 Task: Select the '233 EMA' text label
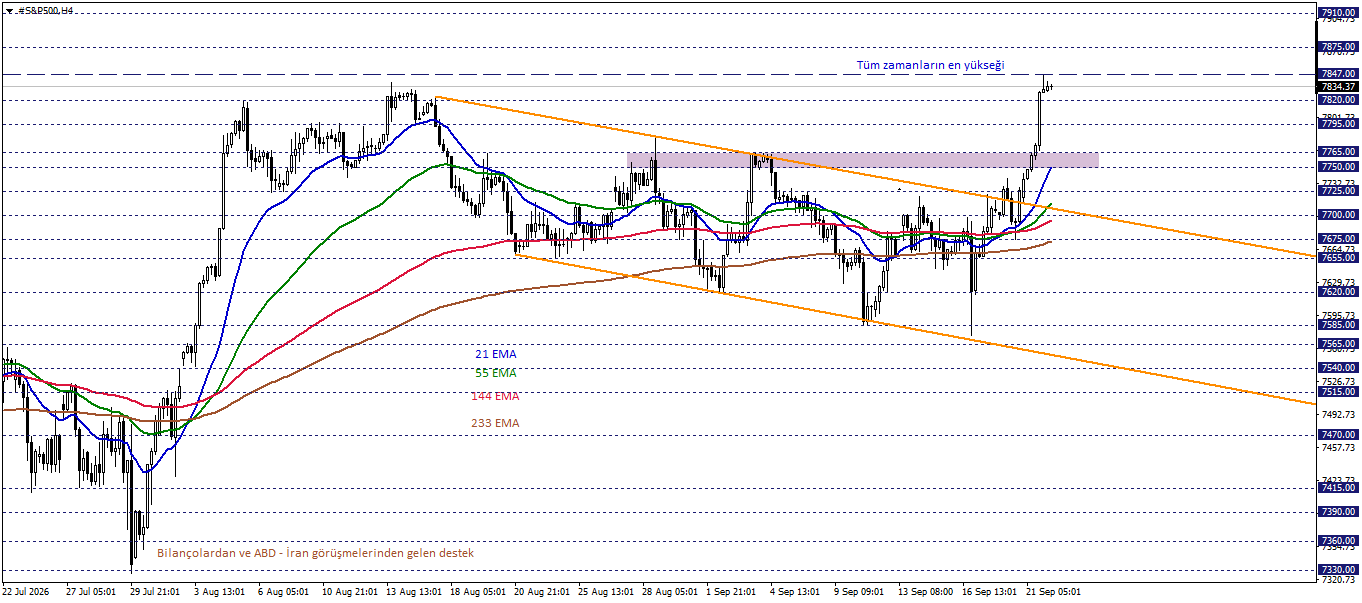(495, 423)
